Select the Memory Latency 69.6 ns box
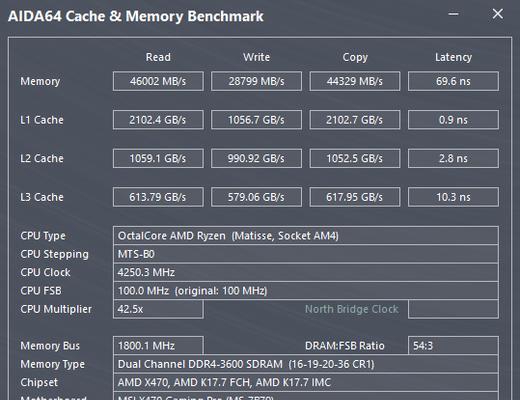This screenshot has height=400, width=520. tap(453, 81)
